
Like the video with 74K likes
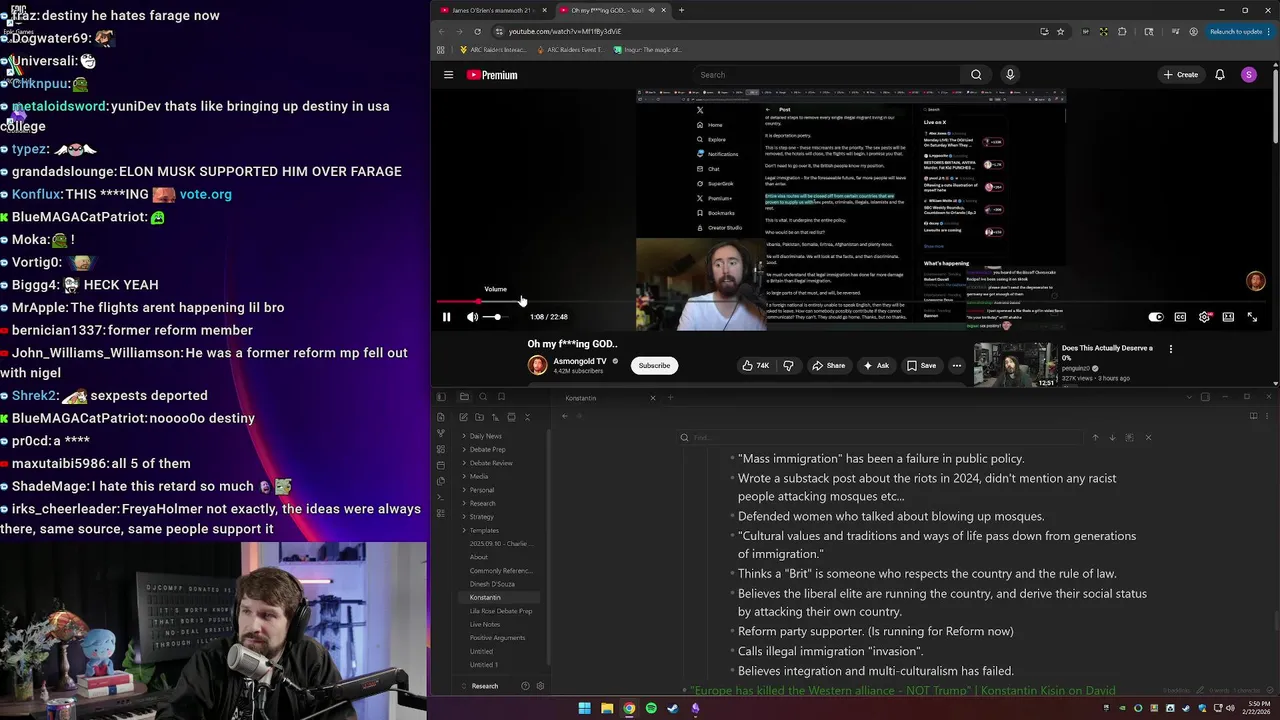(x=756, y=366)
